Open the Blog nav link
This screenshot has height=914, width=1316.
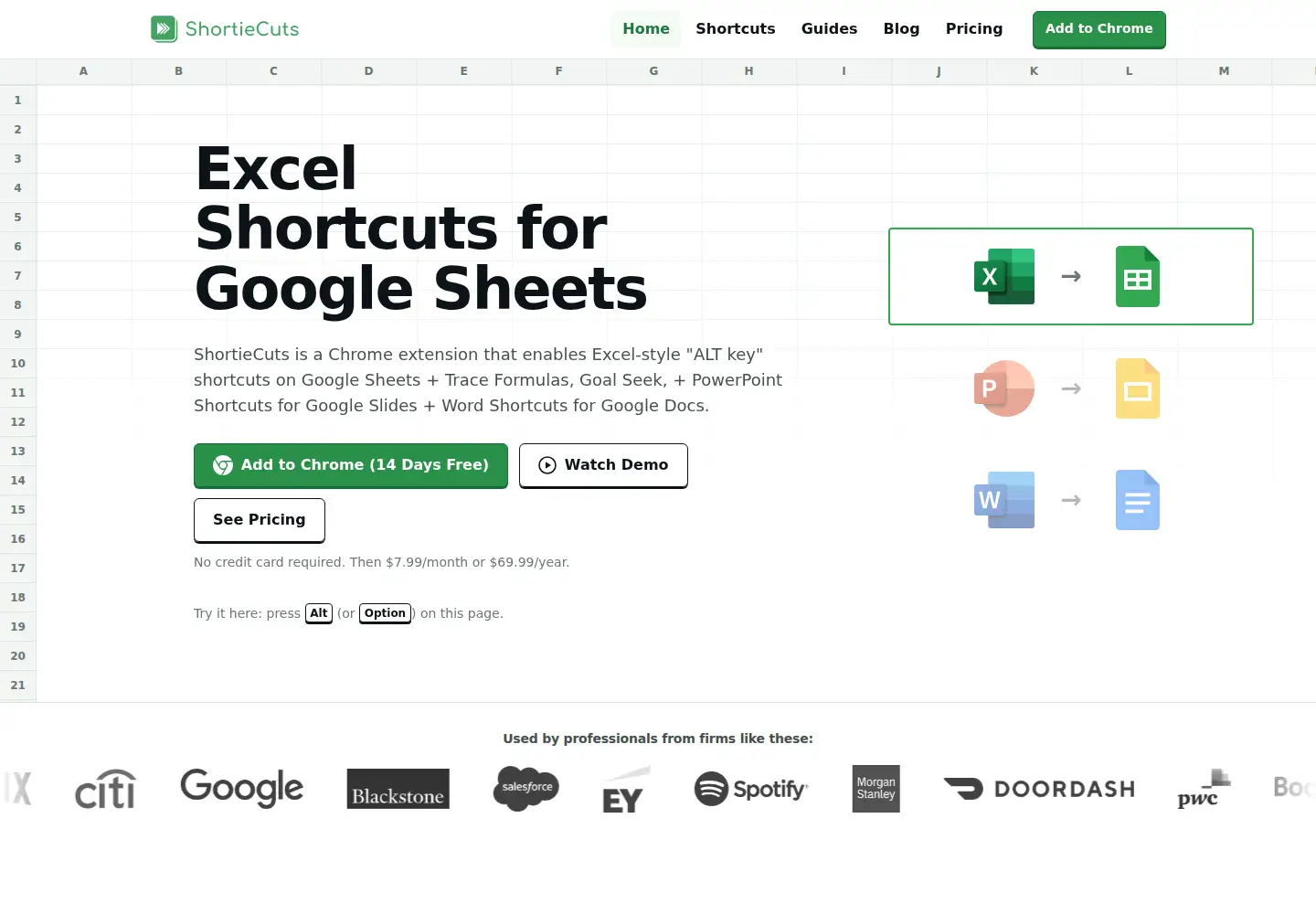click(x=901, y=29)
